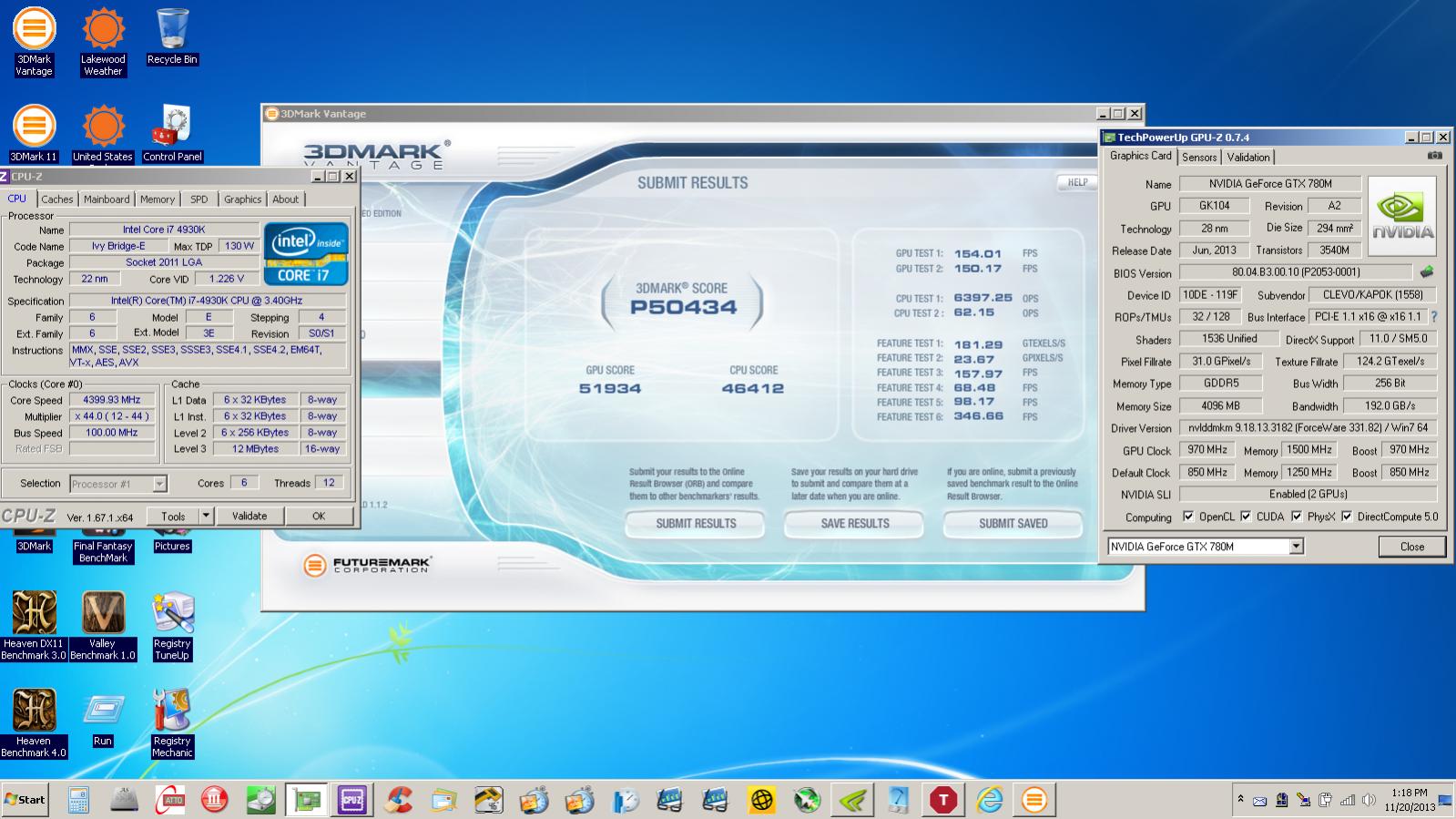Switch to the Mainboard tab in CPU-Z
Viewport: 1456px width, 819px height.
click(107, 200)
